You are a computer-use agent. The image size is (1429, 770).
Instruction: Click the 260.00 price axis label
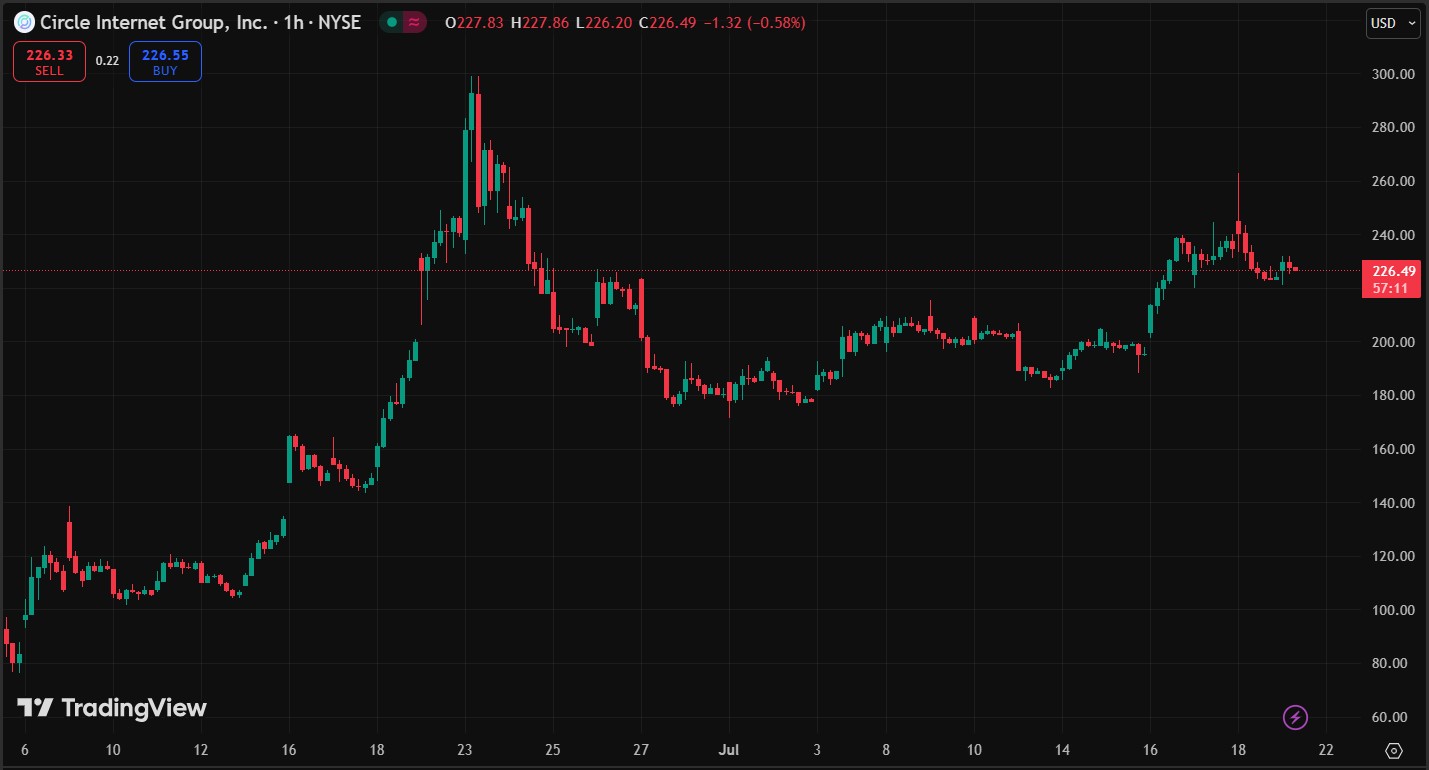[1393, 181]
